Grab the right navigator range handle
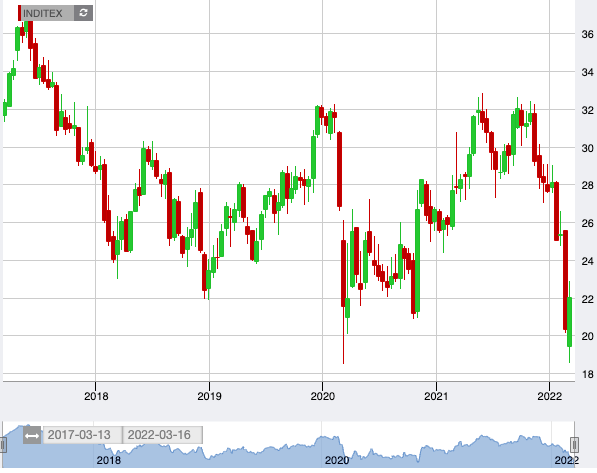This screenshot has width=597, height=473. (x=574, y=445)
